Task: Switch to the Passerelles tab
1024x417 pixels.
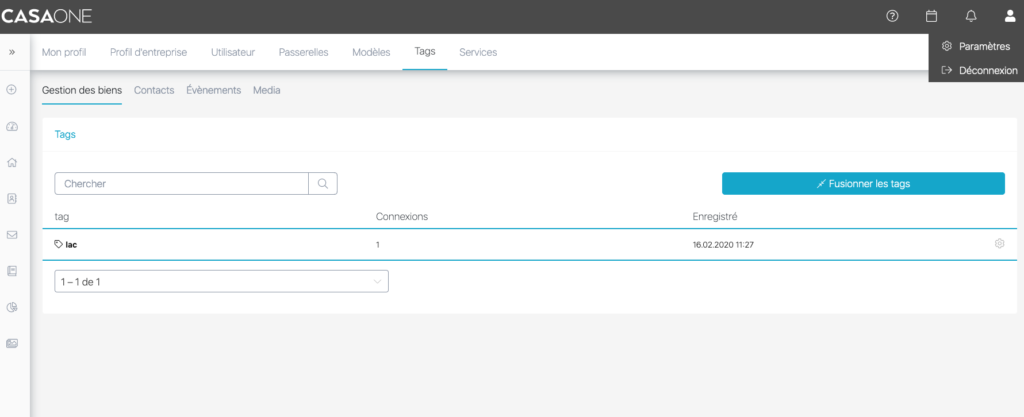Action: pos(303,52)
